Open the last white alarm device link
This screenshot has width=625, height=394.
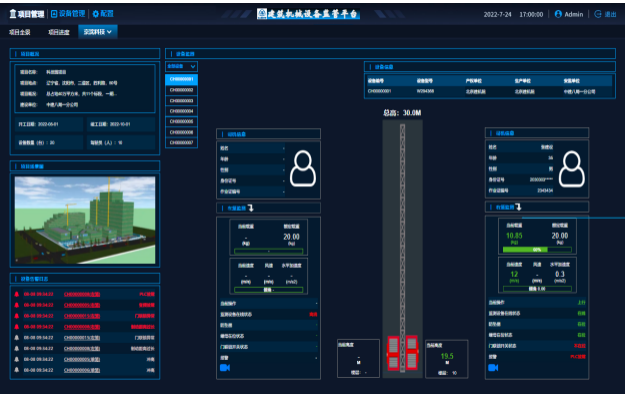tap(82, 370)
